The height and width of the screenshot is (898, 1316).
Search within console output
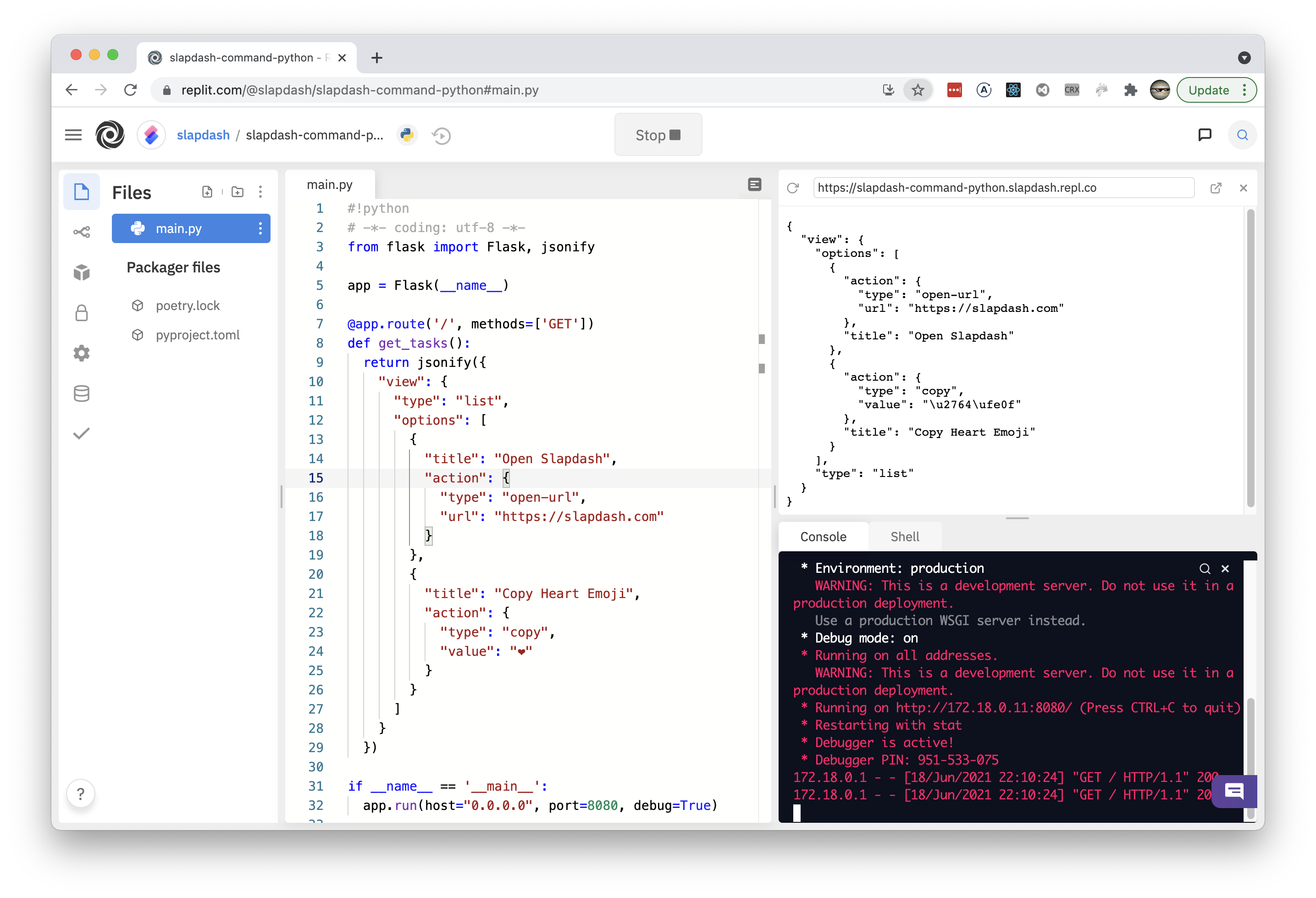[x=1205, y=568]
